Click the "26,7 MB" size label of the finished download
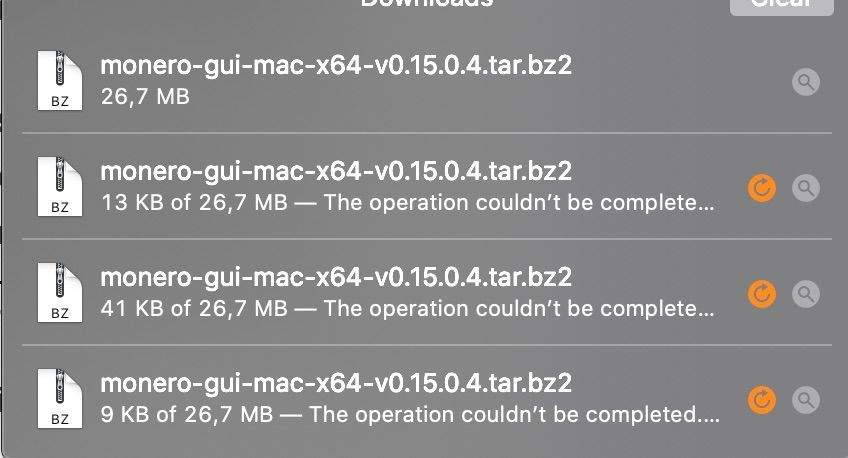This screenshot has height=458, width=848. 145,97
